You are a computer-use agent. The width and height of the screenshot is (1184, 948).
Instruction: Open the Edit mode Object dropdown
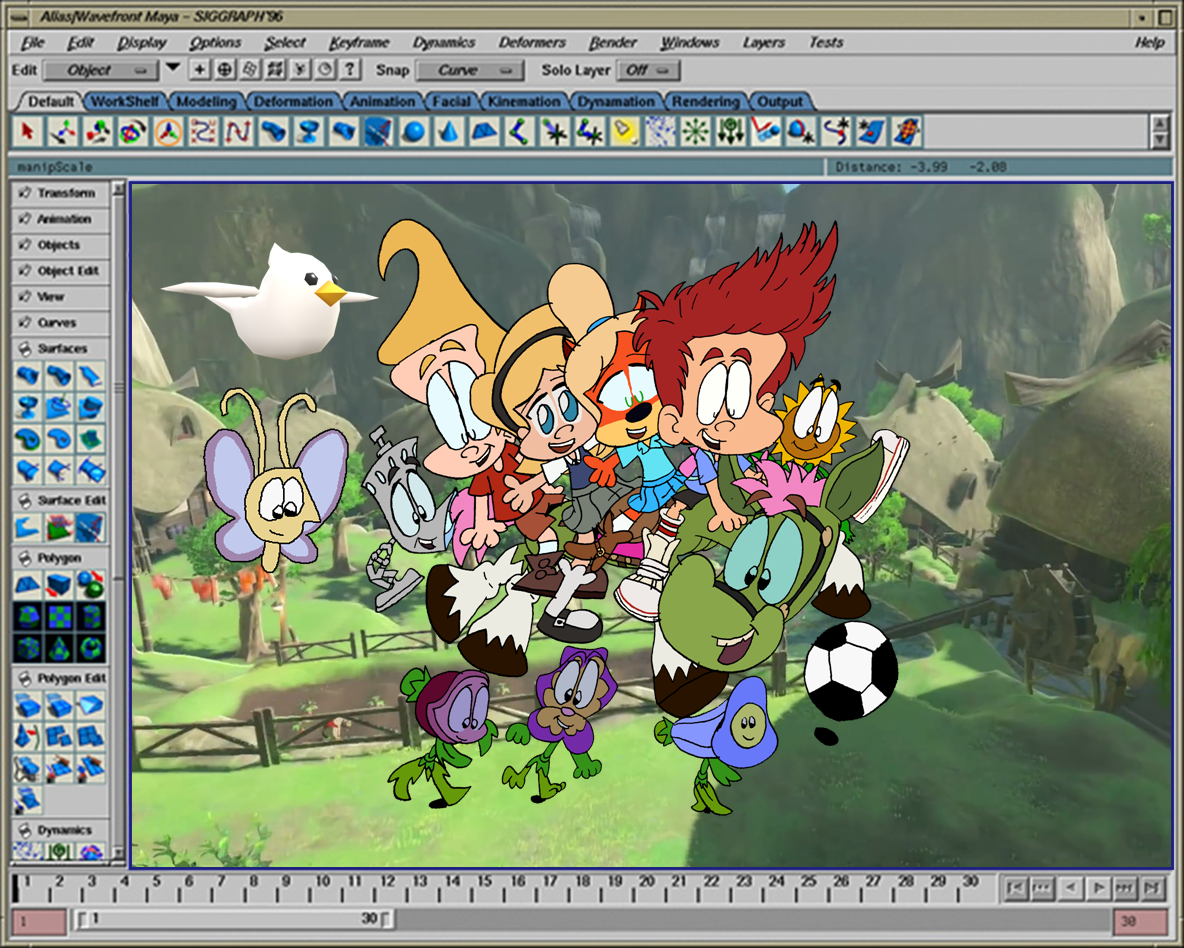pos(101,70)
